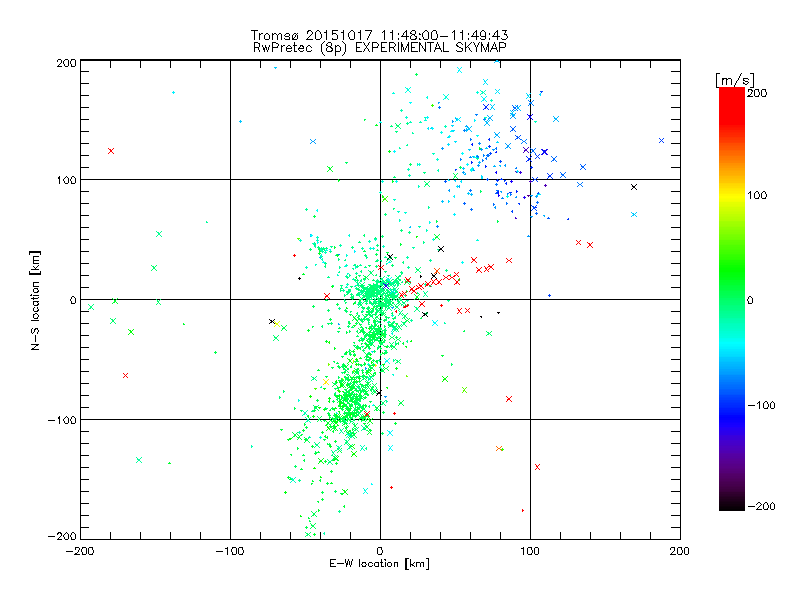This screenshot has width=800, height=600.
Task: Click the colorbar scale label -100
Action: (761, 406)
